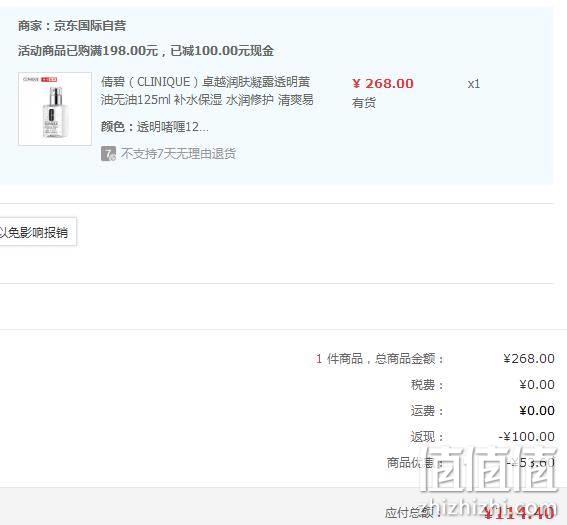This screenshot has height=525, width=567.
Task: Click the Clinique product title link
Action: coord(207,90)
